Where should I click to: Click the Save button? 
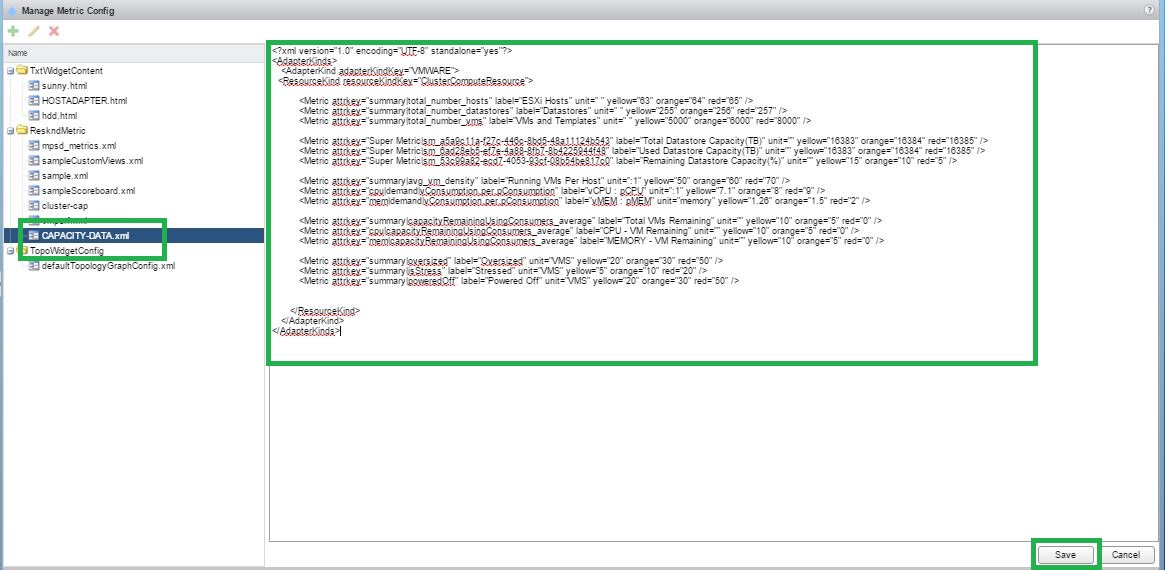tap(1065, 554)
